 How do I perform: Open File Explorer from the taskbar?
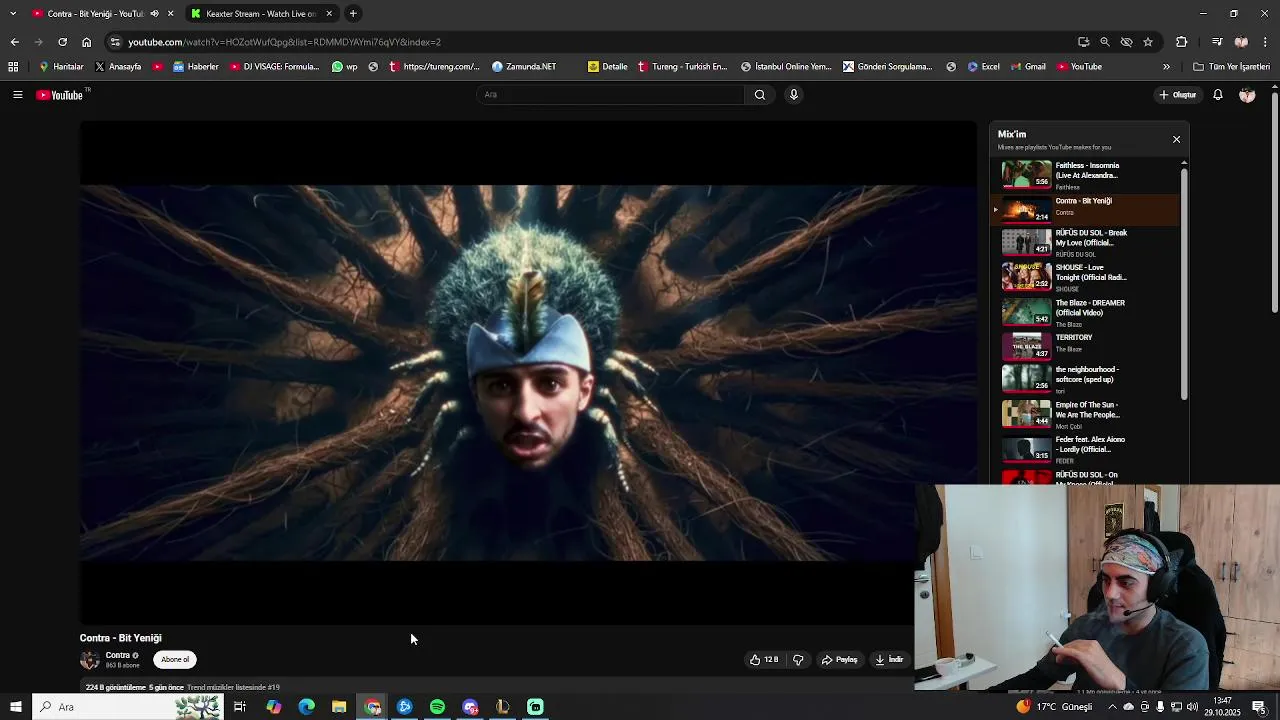(339, 707)
